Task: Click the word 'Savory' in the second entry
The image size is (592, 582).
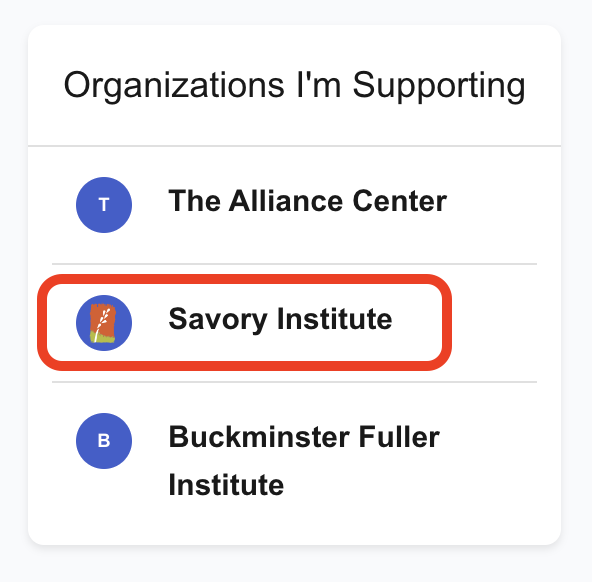Action: pos(218,320)
